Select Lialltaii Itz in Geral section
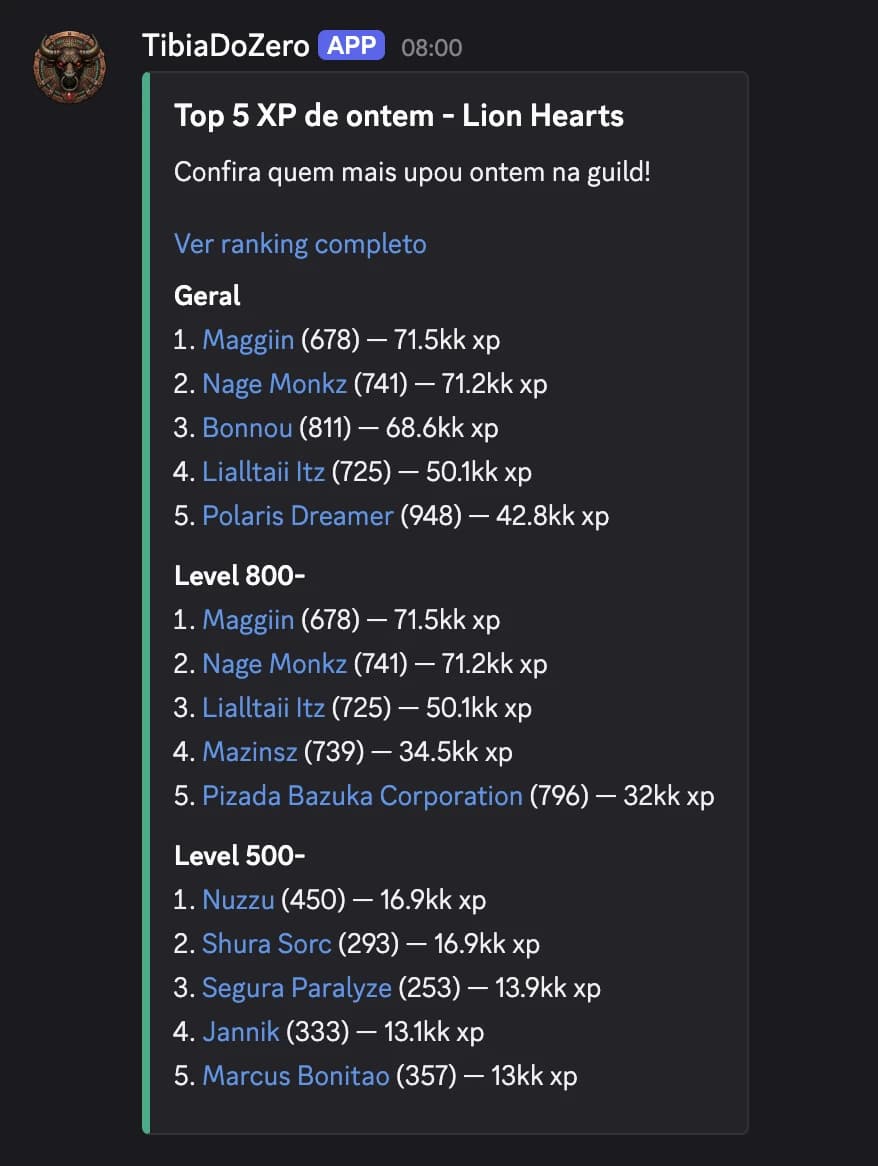The image size is (878, 1166). (262, 471)
